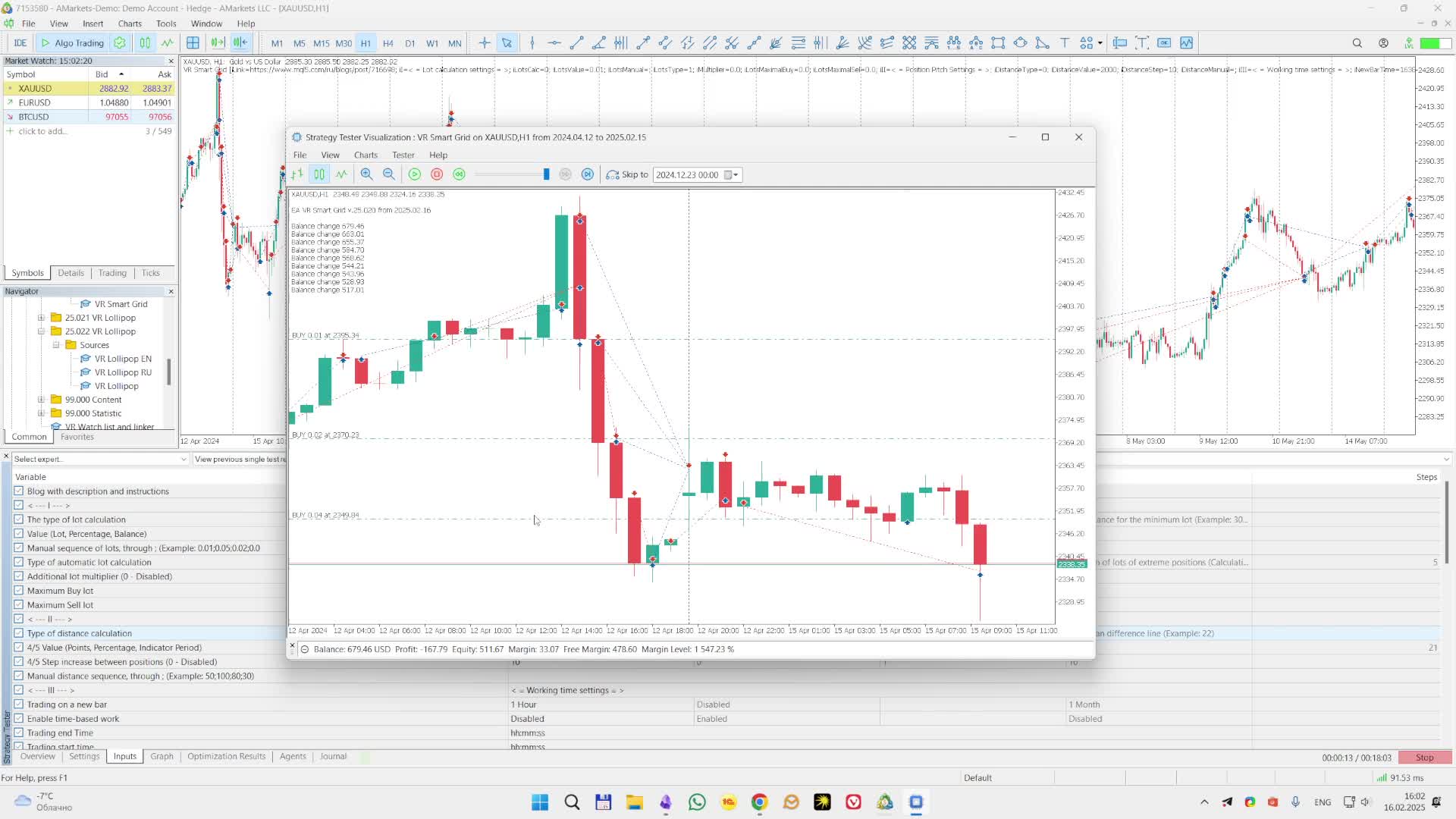Open the Details tab in Market Watch
Viewport: 1456px width, 819px height.
click(x=71, y=273)
